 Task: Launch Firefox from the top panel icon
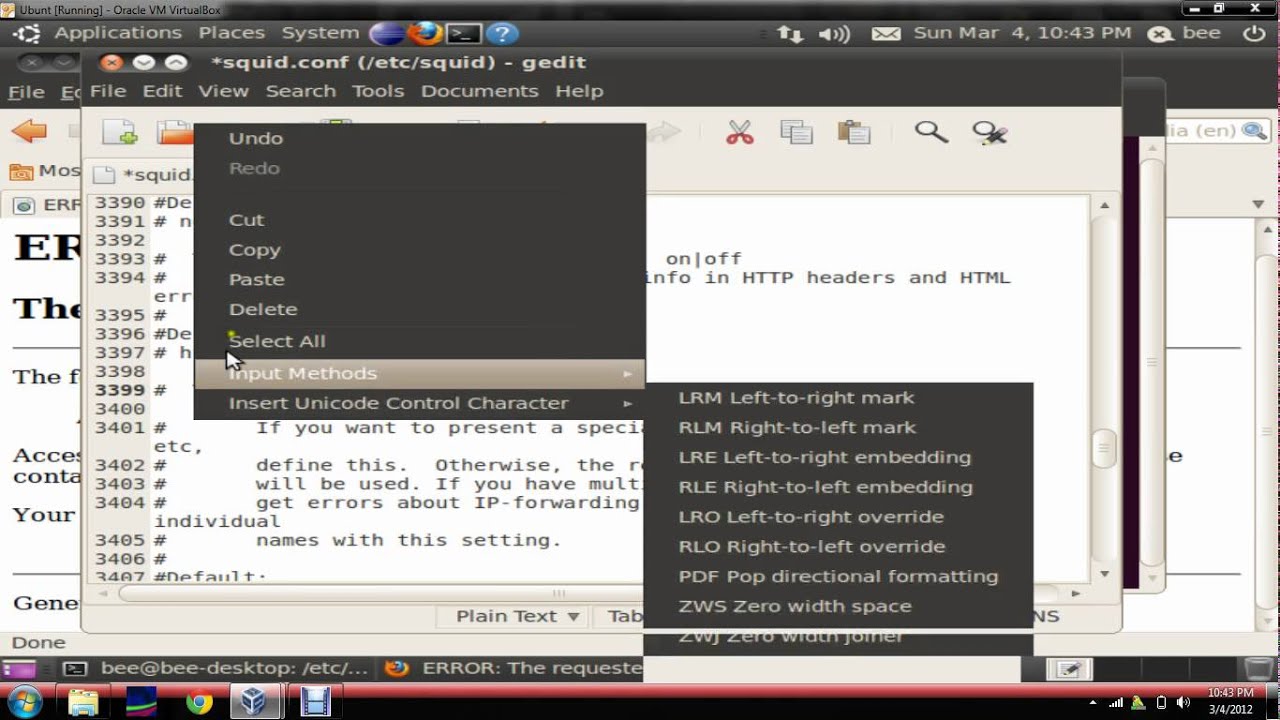(x=424, y=33)
